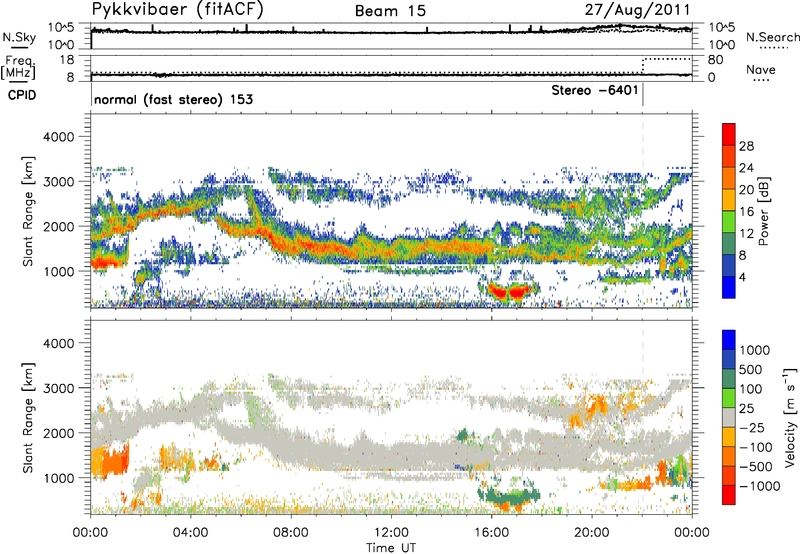Click the '20:00' time tick label
This screenshot has height=554, width=800.
(x=591, y=533)
